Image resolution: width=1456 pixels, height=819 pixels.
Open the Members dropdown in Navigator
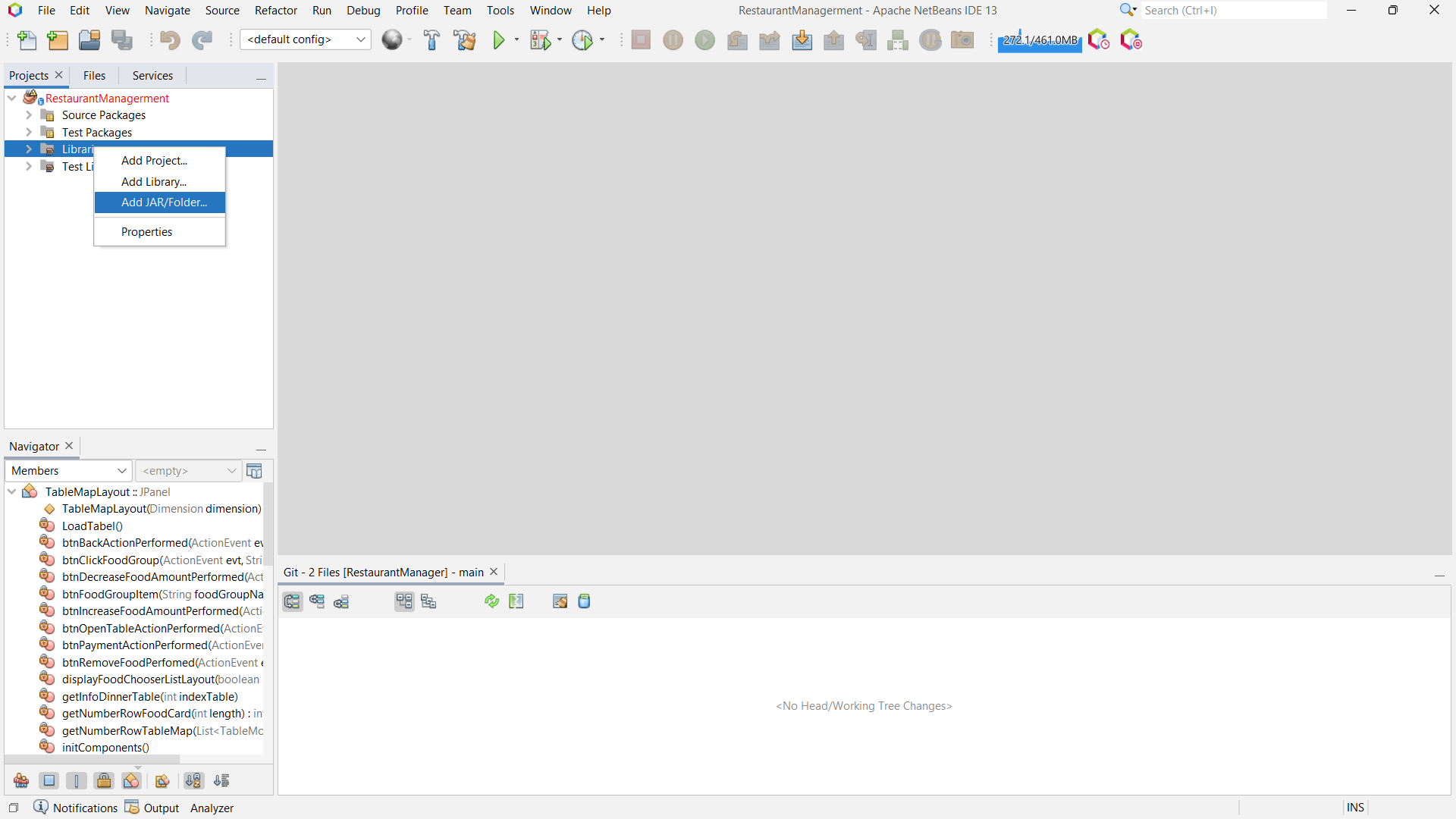[x=68, y=471]
